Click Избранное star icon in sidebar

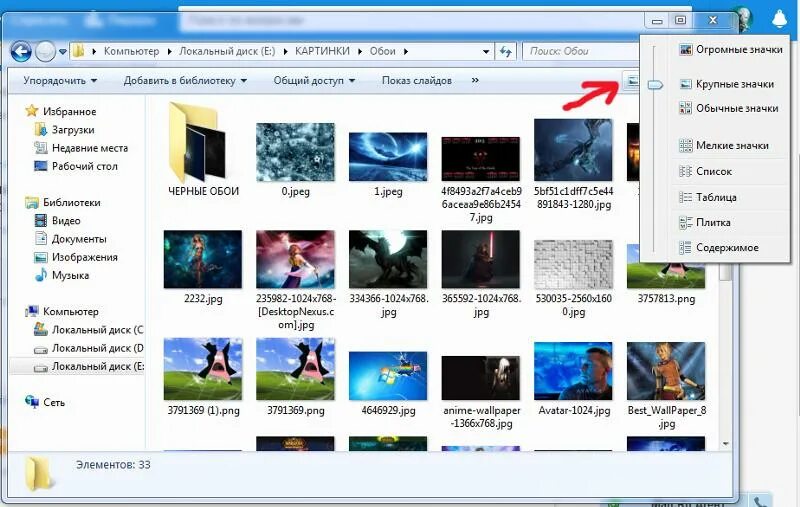(32, 111)
